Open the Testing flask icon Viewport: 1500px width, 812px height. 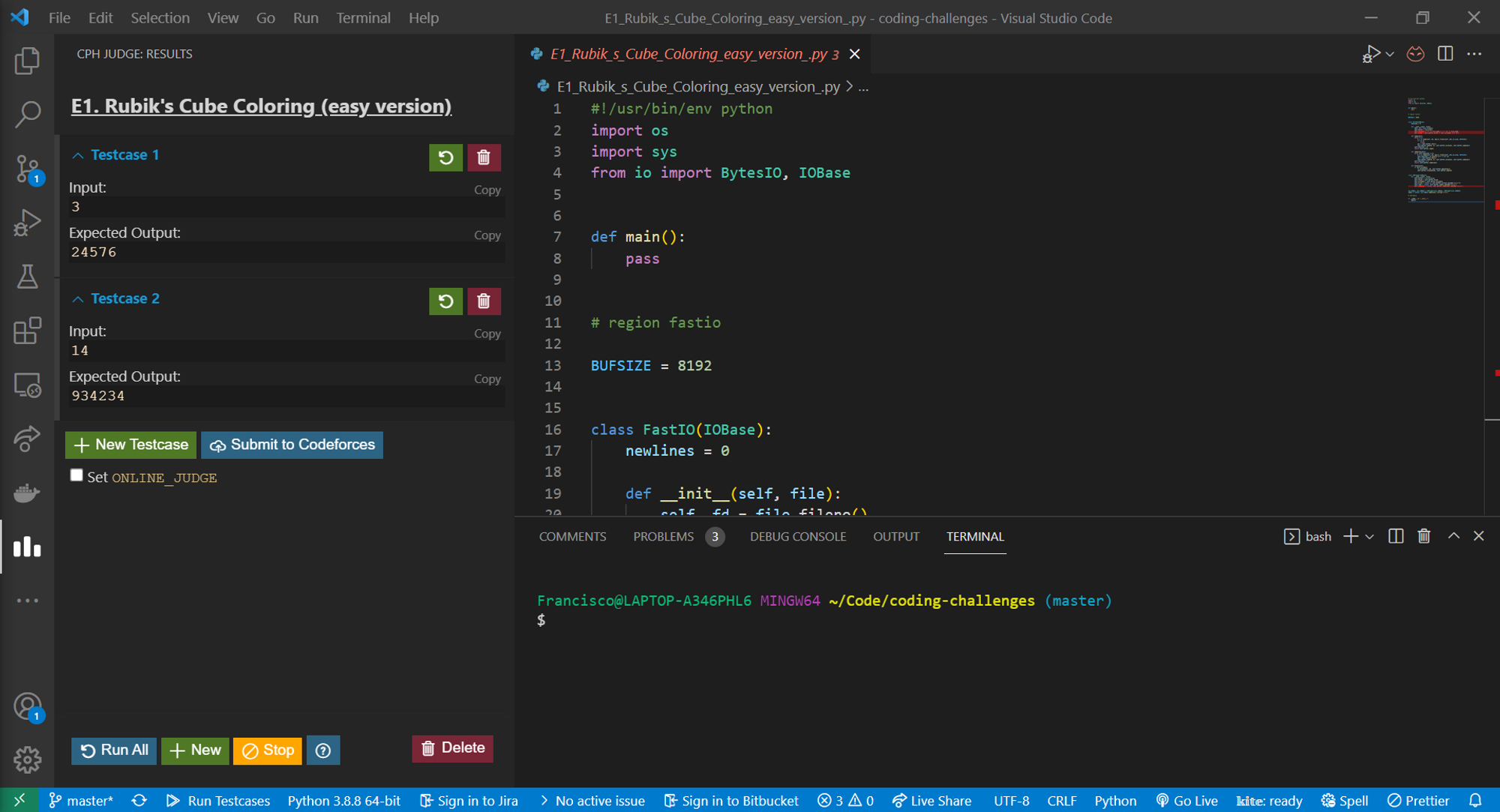click(x=27, y=277)
